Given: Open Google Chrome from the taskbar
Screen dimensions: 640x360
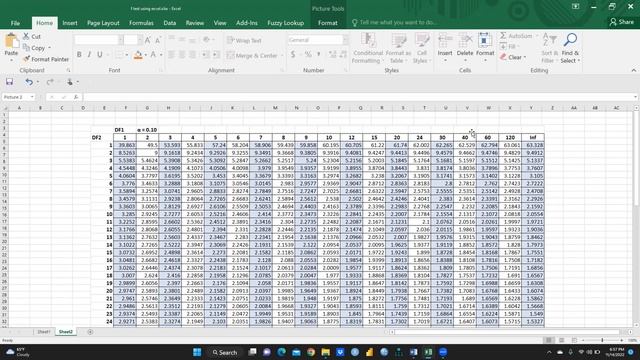Looking at the screenshot, I should (x=311, y=352).
